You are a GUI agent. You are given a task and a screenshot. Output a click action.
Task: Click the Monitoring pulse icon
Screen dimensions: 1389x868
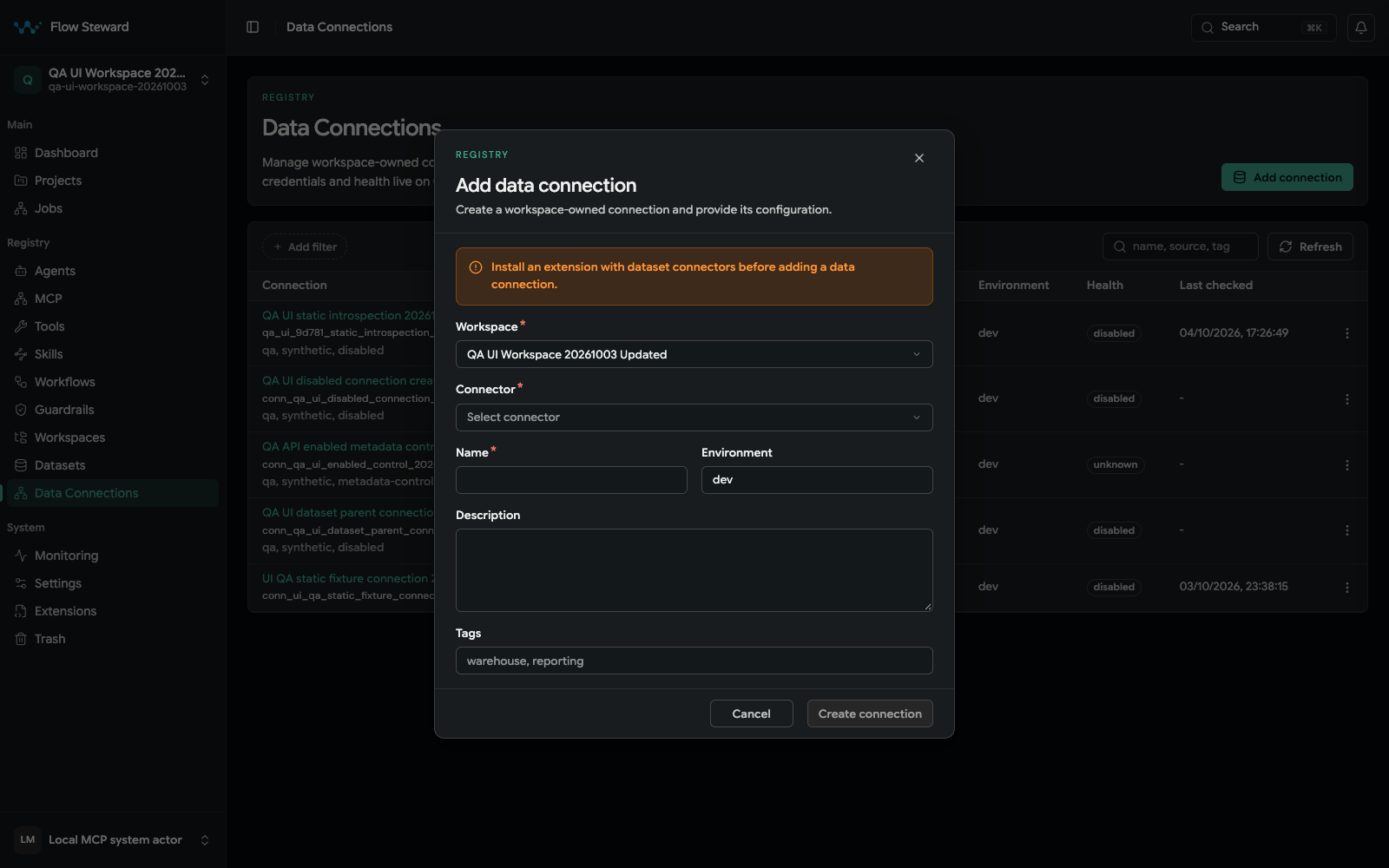pos(21,556)
